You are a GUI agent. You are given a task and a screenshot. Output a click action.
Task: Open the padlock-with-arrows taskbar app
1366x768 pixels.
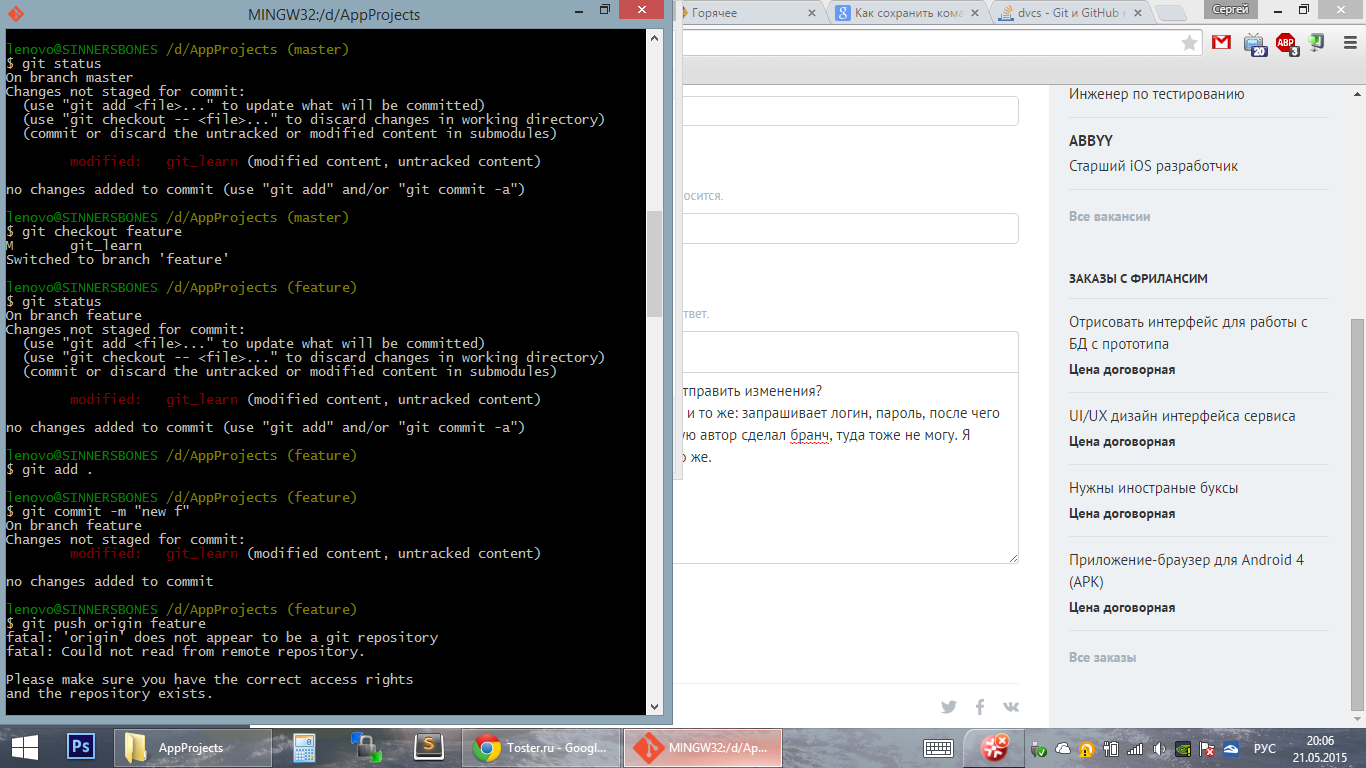[364, 747]
